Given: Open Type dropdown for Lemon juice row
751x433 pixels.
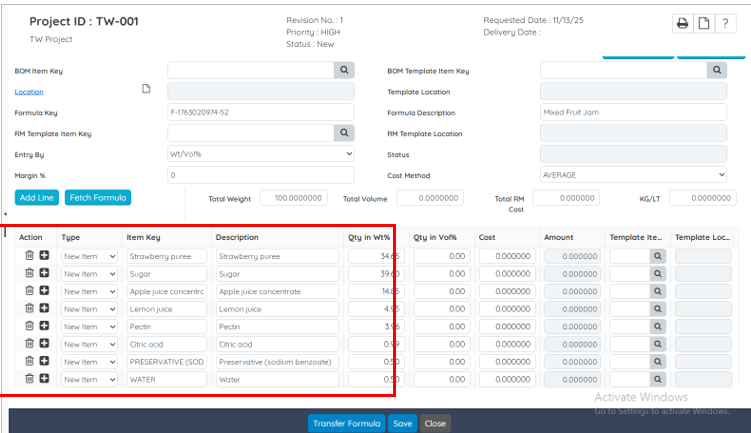Looking at the screenshot, I should pos(90,309).
